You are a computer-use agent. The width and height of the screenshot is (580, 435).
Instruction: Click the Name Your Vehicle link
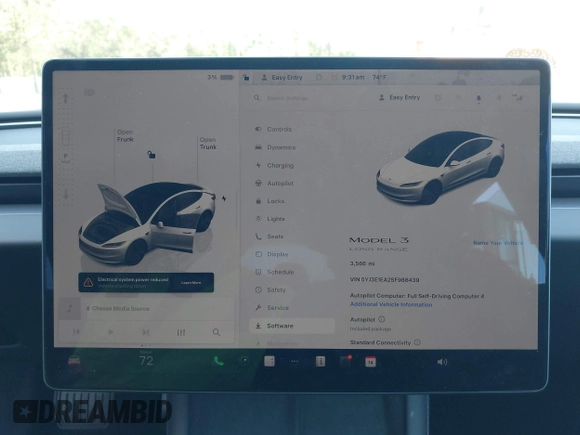tap(498, 243)
